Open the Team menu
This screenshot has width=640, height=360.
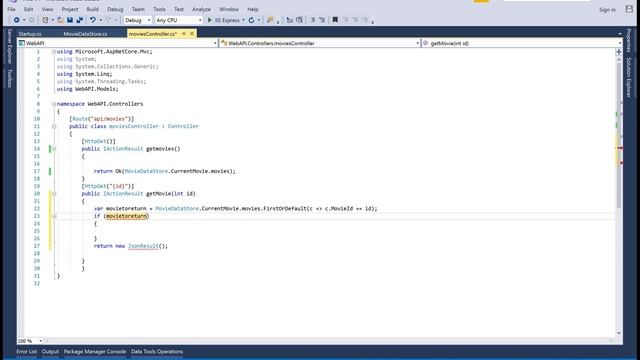[138, 9]
